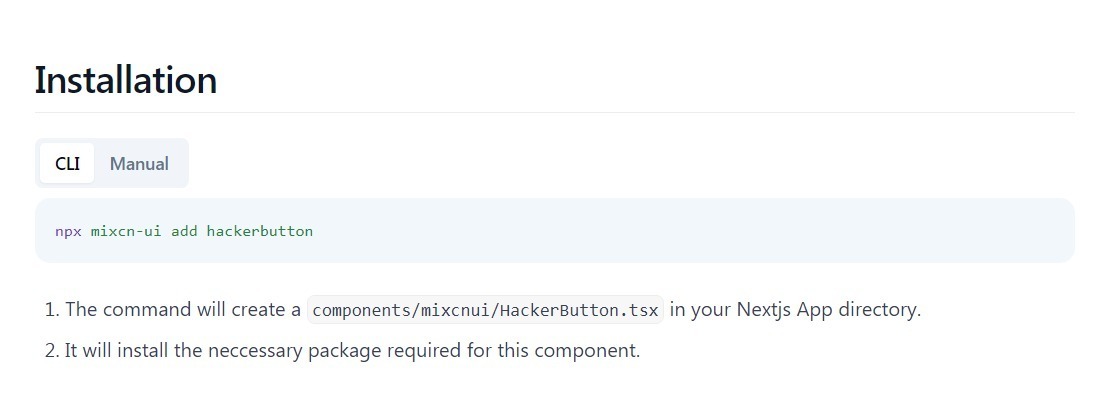
Task: Click empty area of the code block
Action: tap(700, 231)
